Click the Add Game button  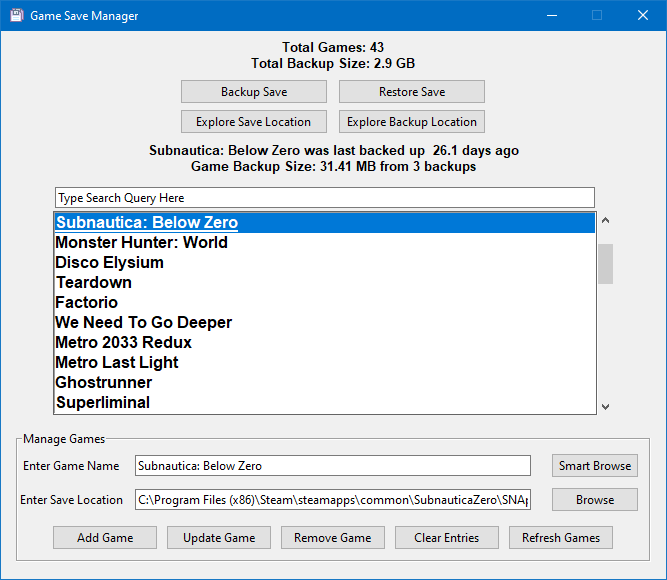(105, 538)
